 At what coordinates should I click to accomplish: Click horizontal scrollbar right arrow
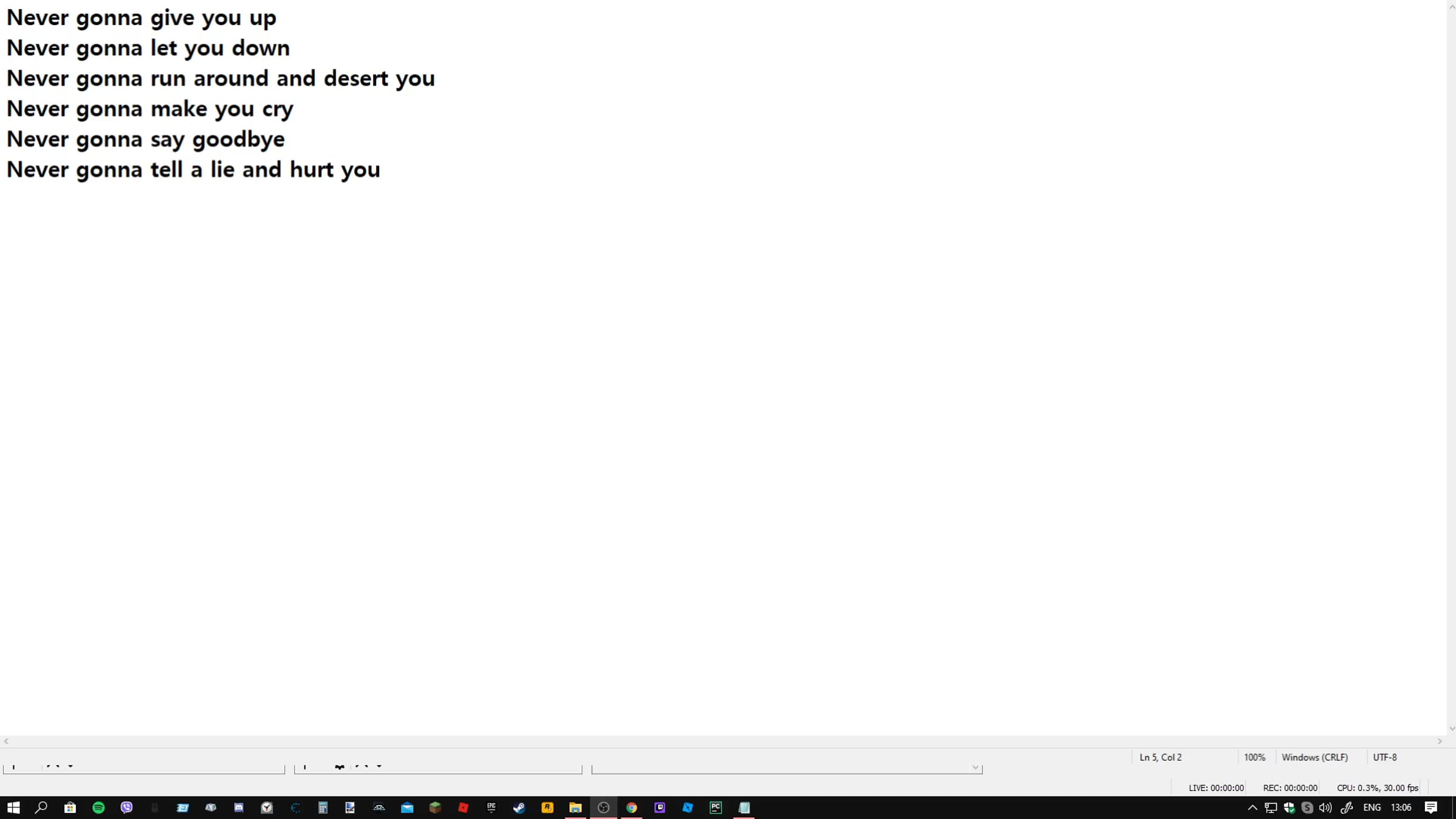tap(1440, 741)
